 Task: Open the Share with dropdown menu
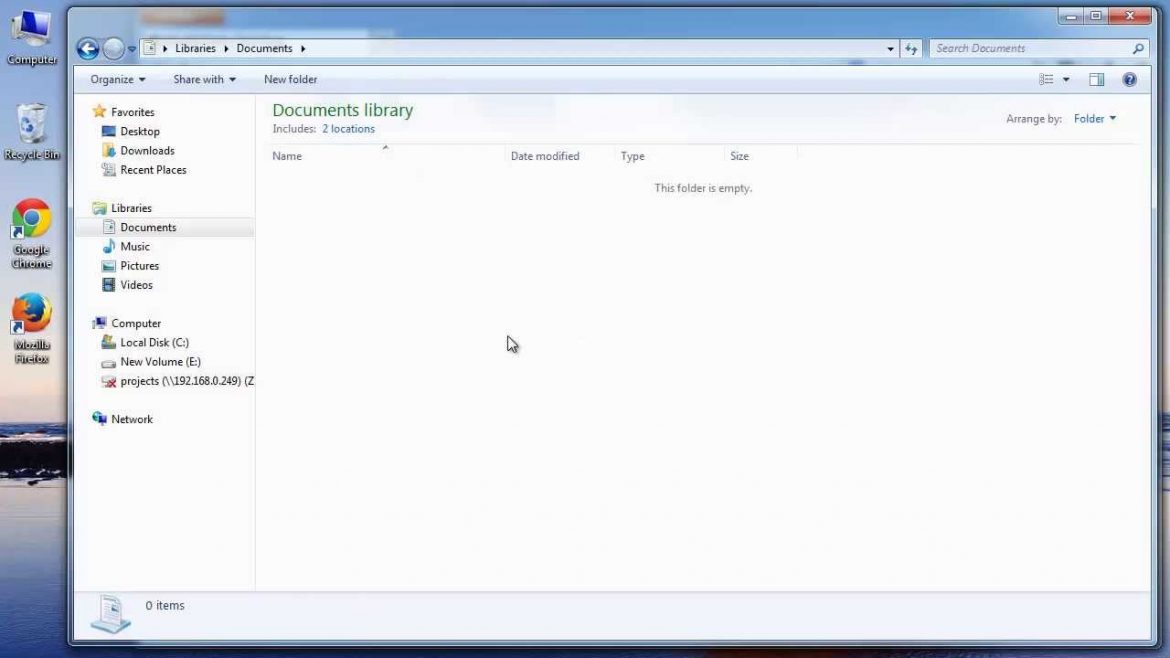point(204,79)
